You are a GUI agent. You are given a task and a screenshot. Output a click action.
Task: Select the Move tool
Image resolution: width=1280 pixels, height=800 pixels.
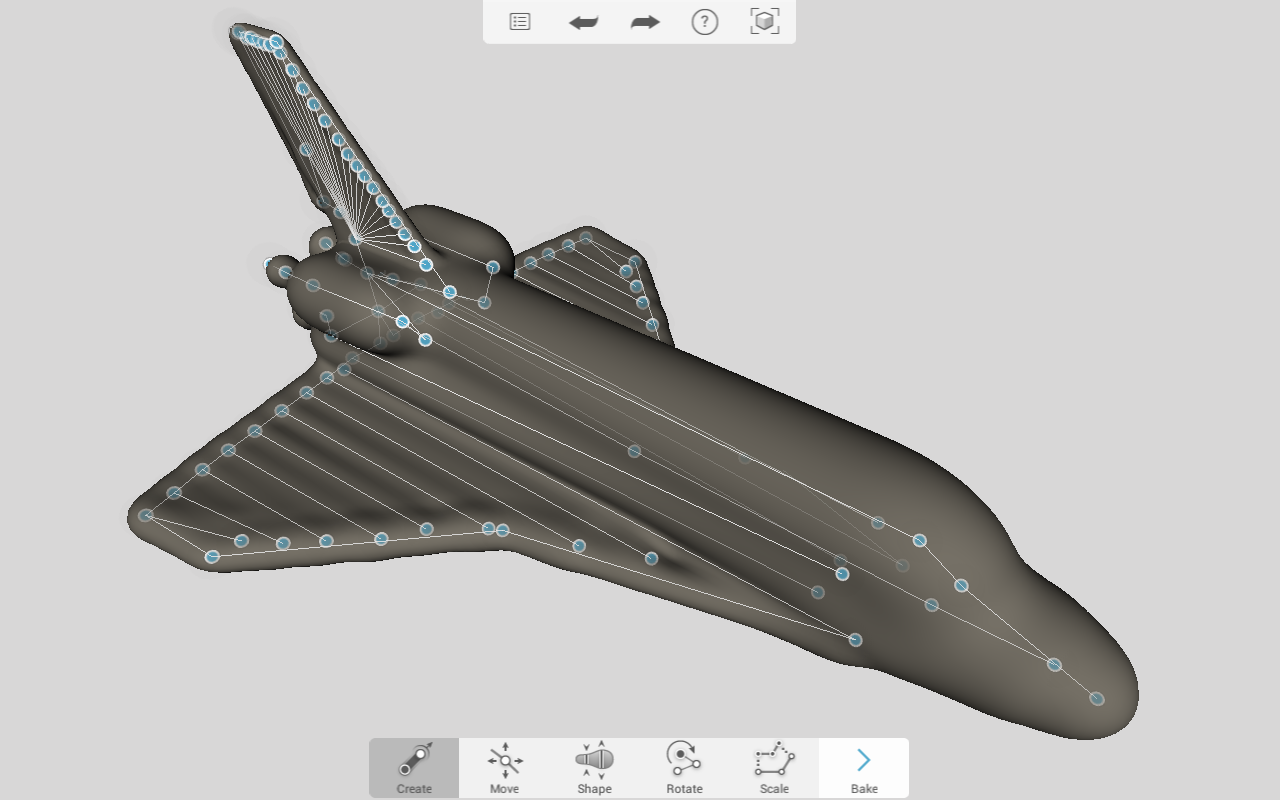(504, 768)
